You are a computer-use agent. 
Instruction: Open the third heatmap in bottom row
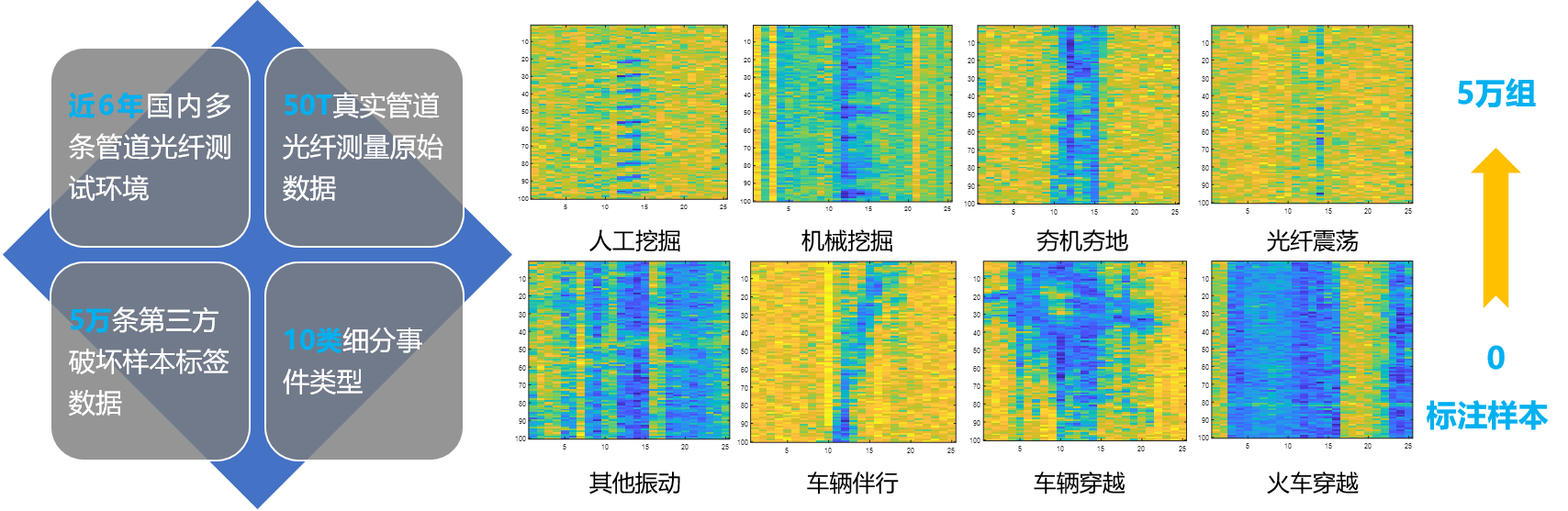click(1084, 350)
